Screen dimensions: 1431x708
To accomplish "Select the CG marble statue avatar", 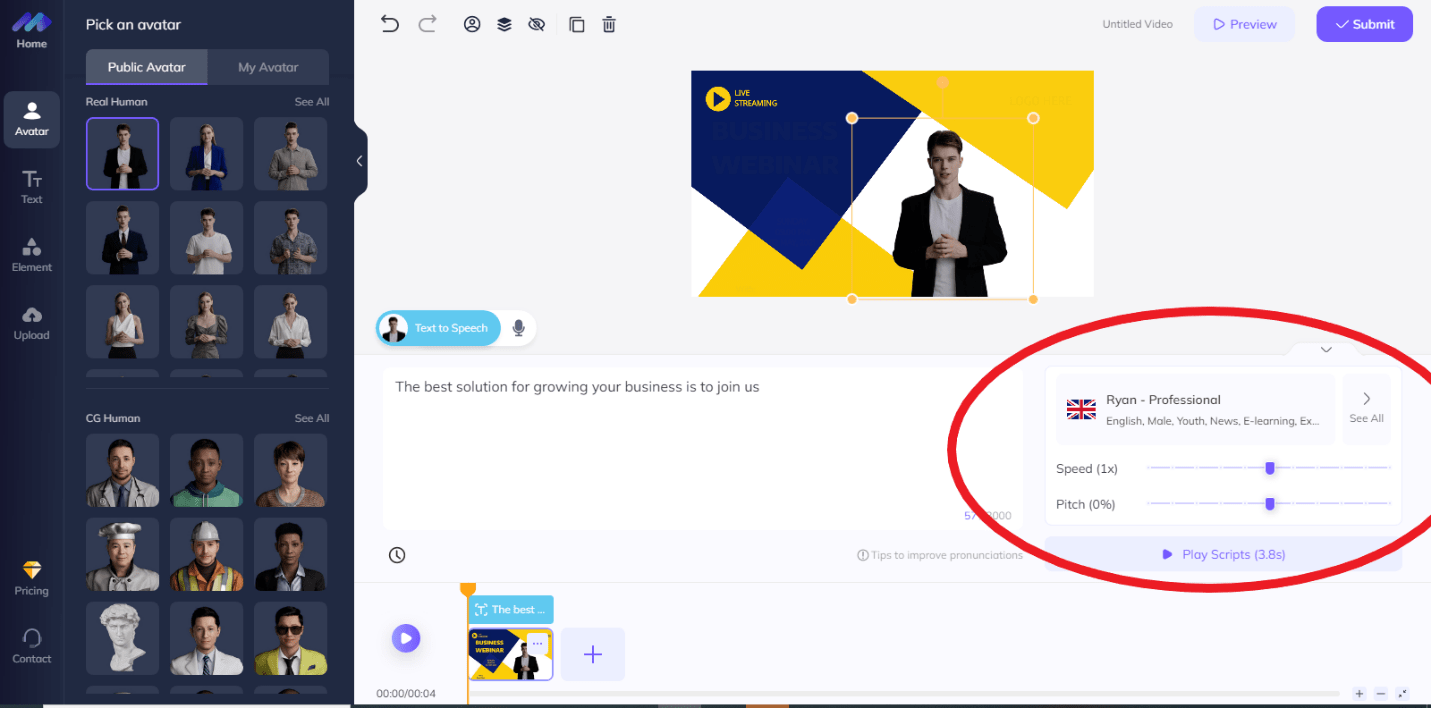I will [122, 638].
